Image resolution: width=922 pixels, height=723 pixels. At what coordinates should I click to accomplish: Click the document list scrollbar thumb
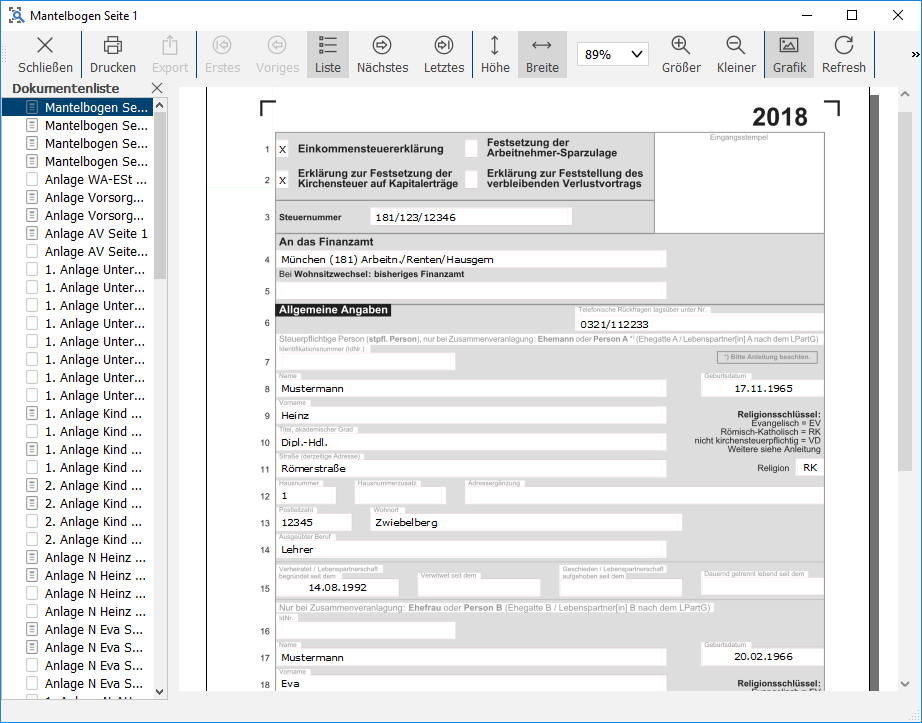(x=159, y=195)
